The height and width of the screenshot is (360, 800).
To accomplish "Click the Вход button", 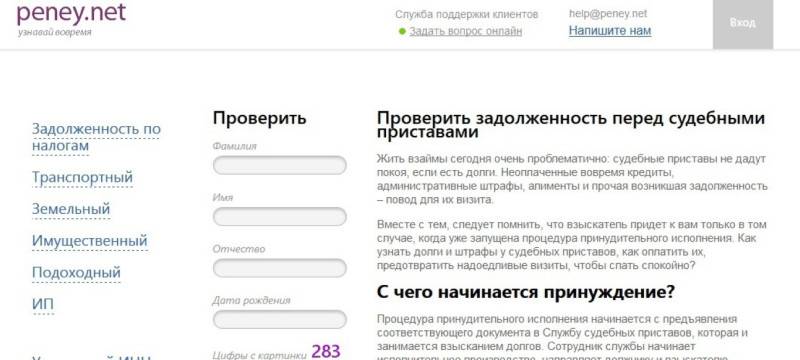I will click(743, 23).
